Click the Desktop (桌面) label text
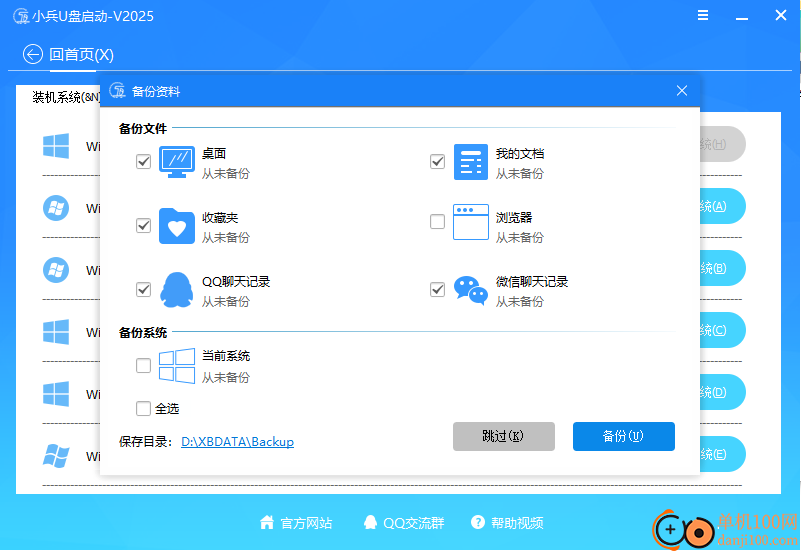Image resolution: width=801 pixels, height=551 pixels. click(214, 153)
